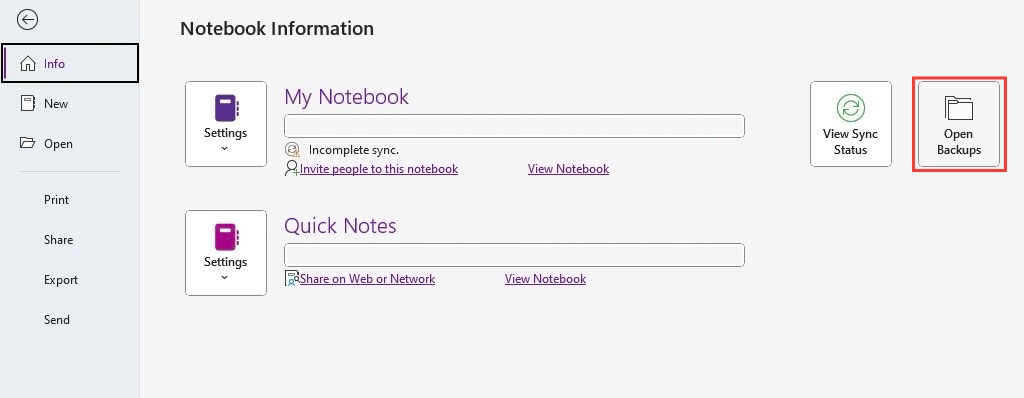Expand My Notebook Settings dropdown chevron
The height and width of the screenshot is (398, 1024).
coord(225,149)
